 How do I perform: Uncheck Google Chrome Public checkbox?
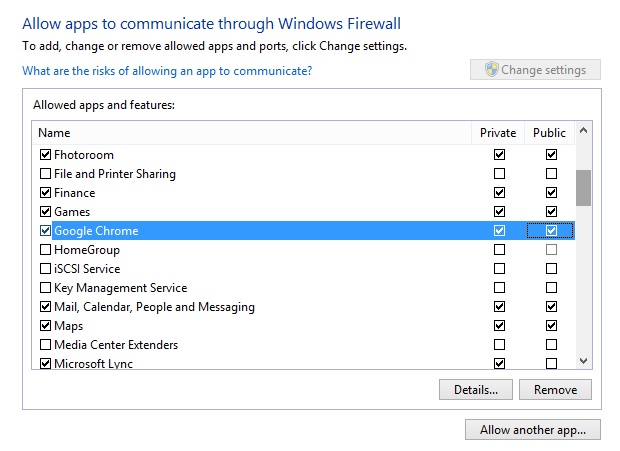point(551,231)
